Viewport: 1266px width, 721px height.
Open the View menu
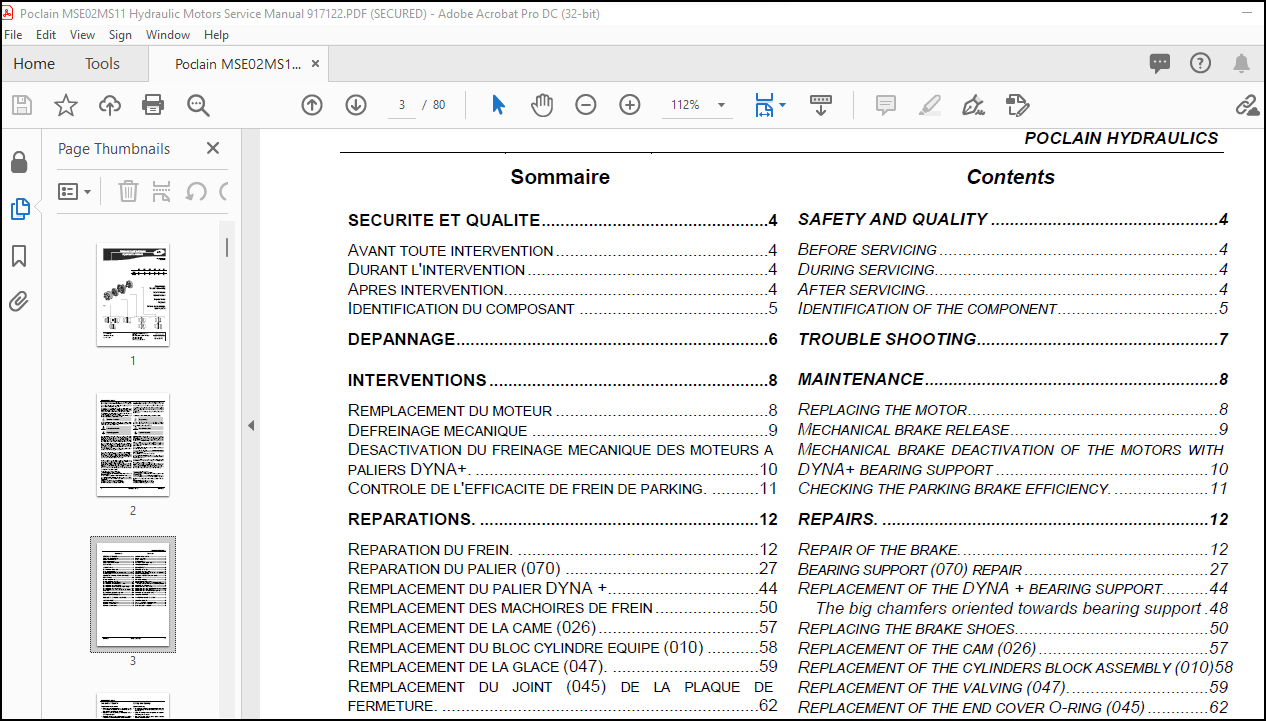click(x=82, y=34)
